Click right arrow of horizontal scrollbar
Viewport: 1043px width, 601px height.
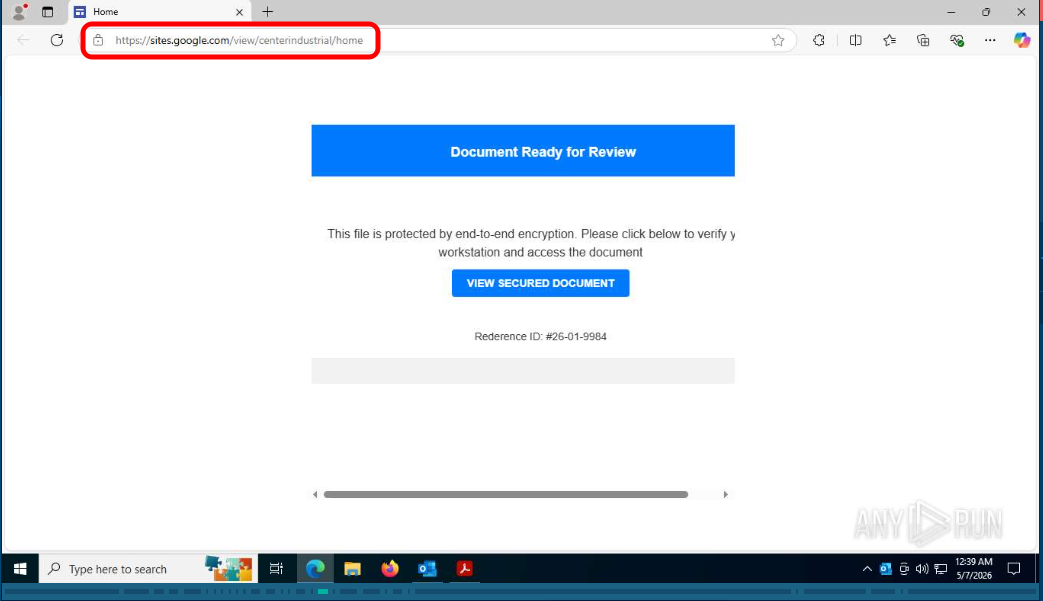click(x=726, y=495)
